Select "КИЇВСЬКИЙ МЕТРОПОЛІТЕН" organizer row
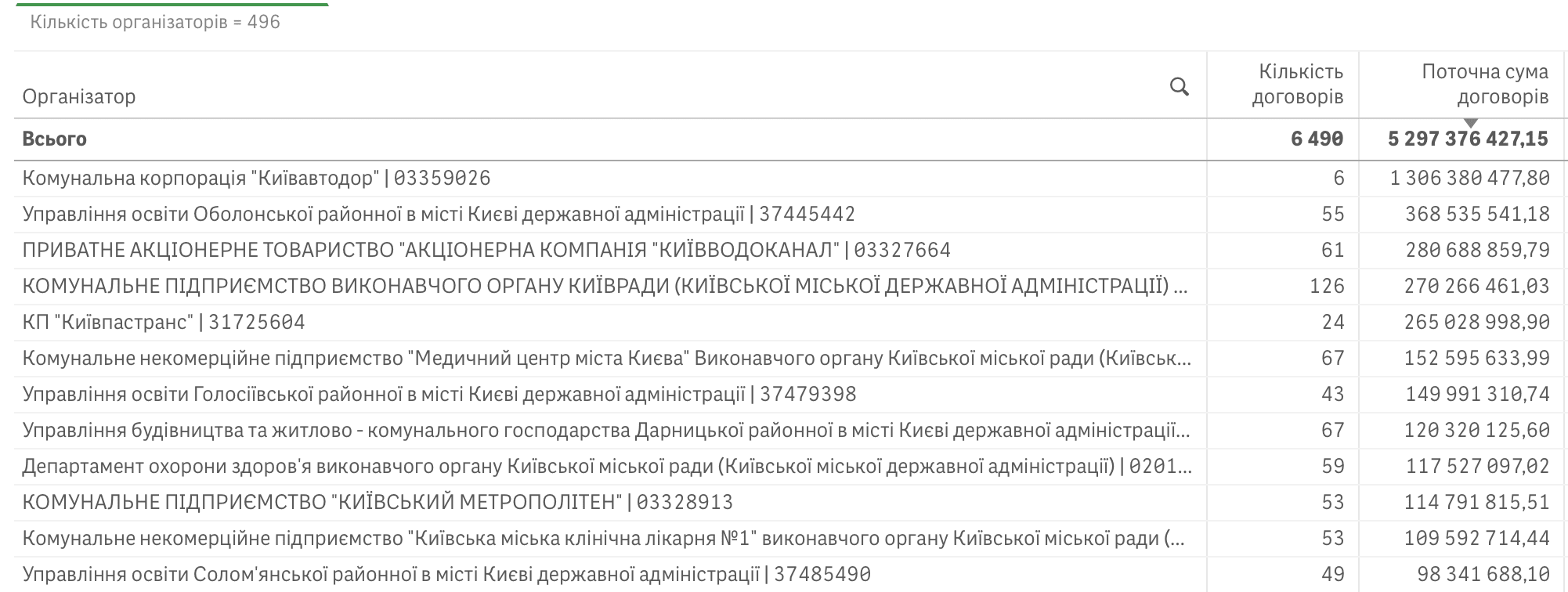This screenshot has width=1568, height=592. 378,503
